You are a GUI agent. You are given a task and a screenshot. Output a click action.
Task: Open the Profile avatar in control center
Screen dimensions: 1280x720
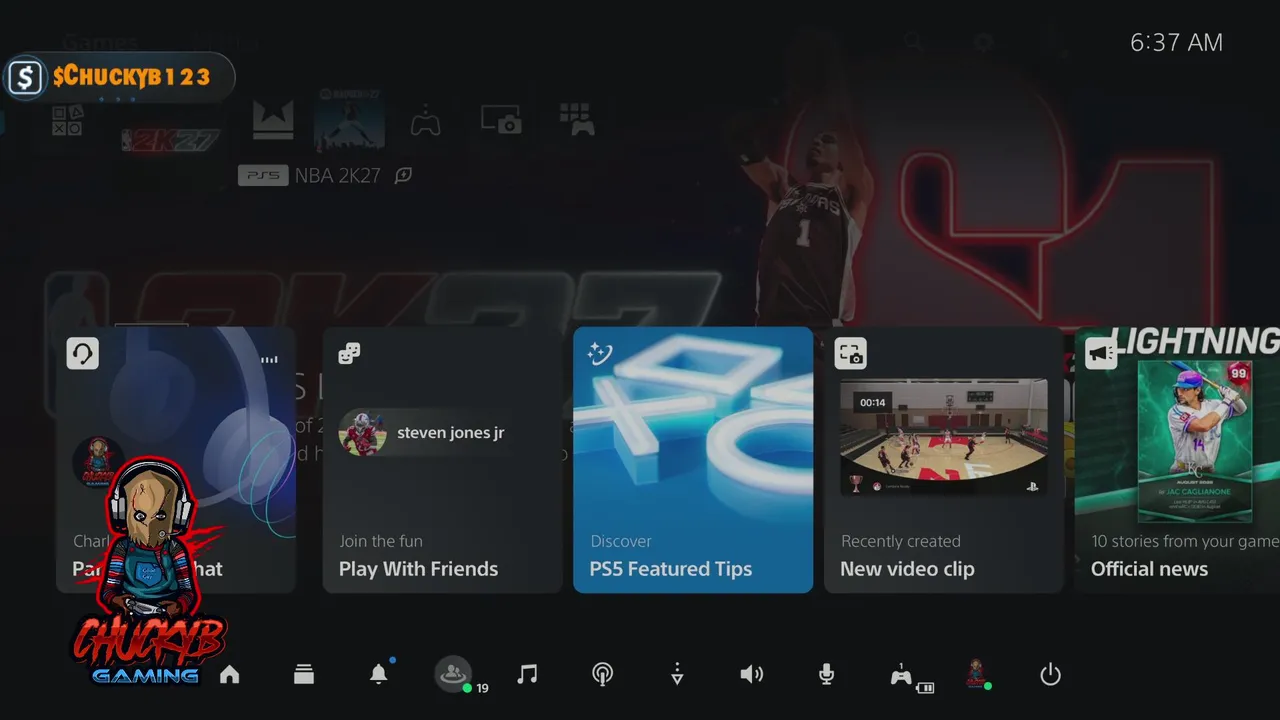(x=977, y=674)
